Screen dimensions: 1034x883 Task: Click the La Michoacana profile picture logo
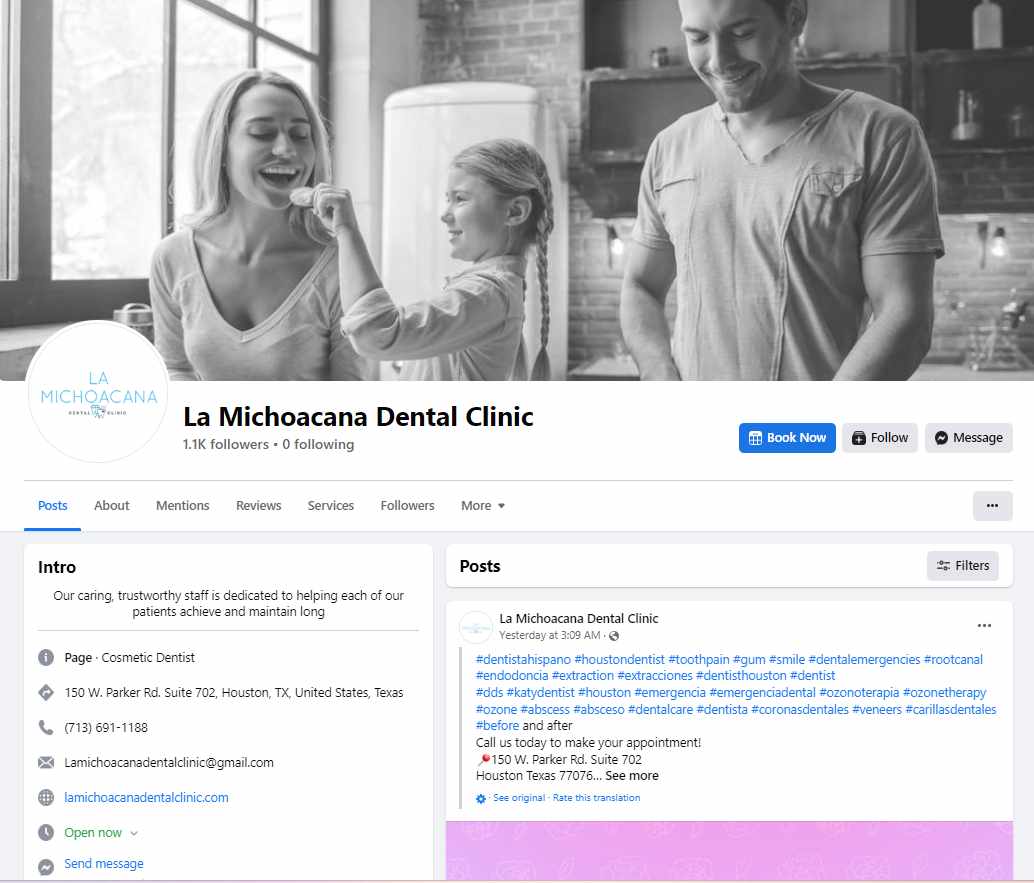pyautogui.click(x=98, y=392)
